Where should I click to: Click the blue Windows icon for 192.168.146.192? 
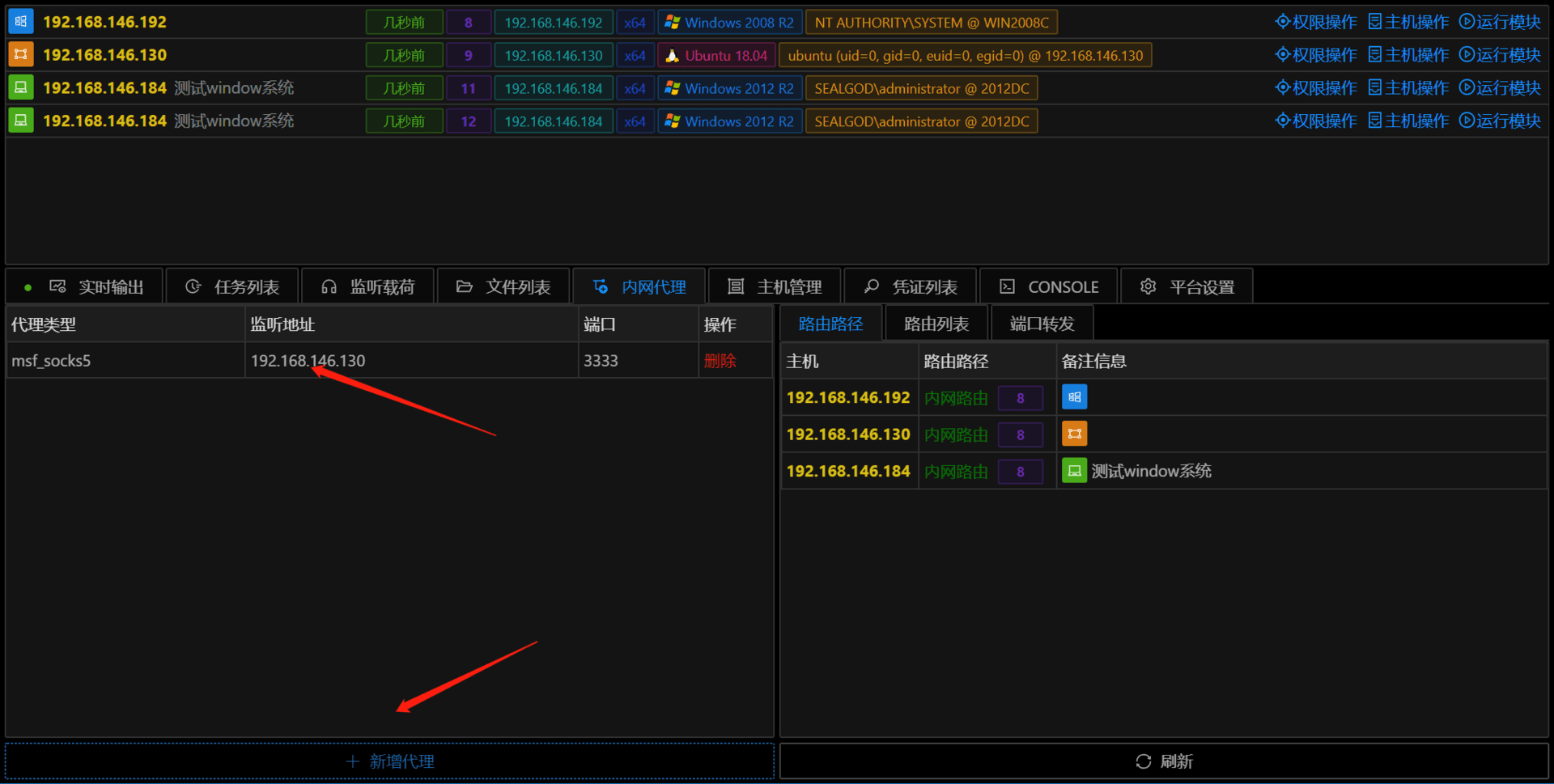coord(21,22)
